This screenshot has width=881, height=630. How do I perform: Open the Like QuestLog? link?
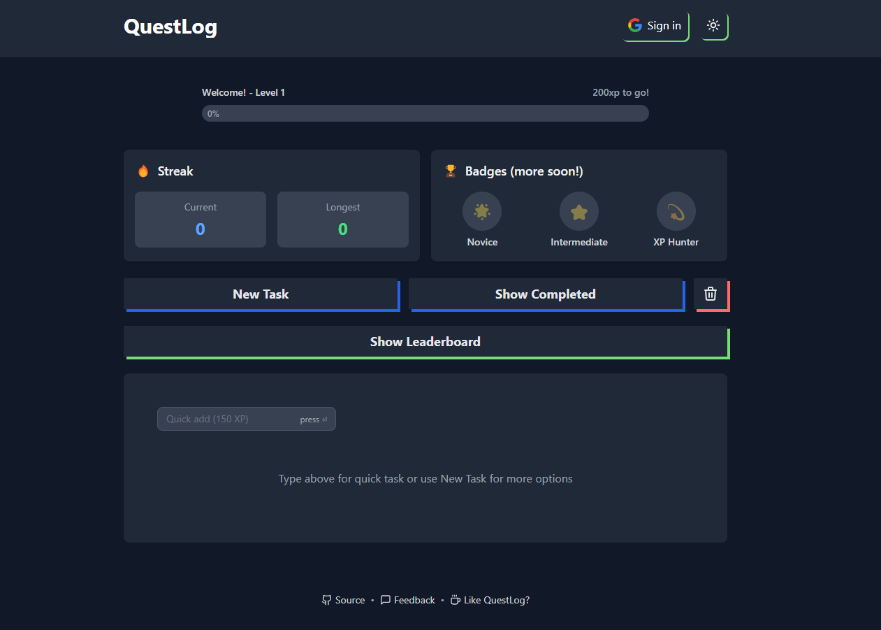[490, 600]
